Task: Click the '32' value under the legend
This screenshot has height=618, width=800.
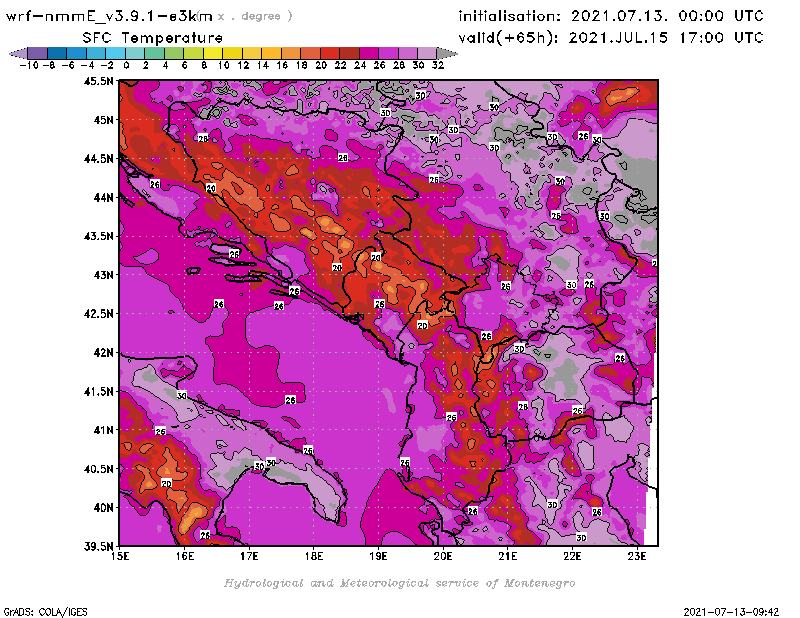Action: pos(438,65)
